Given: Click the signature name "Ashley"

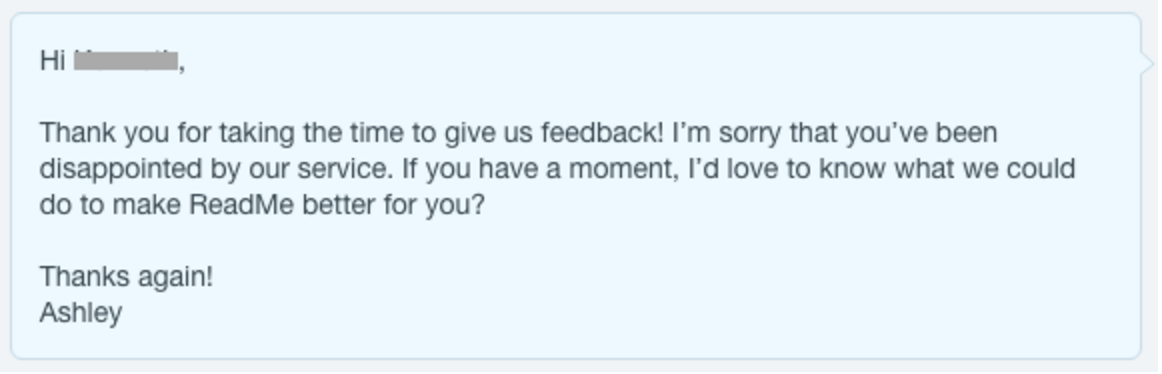Looking at the screenshot, I should [x=81, y=313].
